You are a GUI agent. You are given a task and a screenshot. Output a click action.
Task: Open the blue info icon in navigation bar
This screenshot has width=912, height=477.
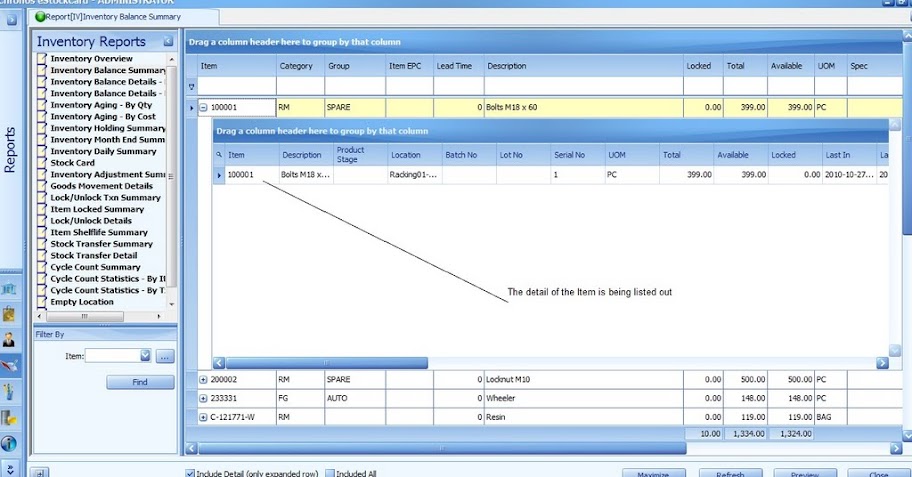click(9, 443)
